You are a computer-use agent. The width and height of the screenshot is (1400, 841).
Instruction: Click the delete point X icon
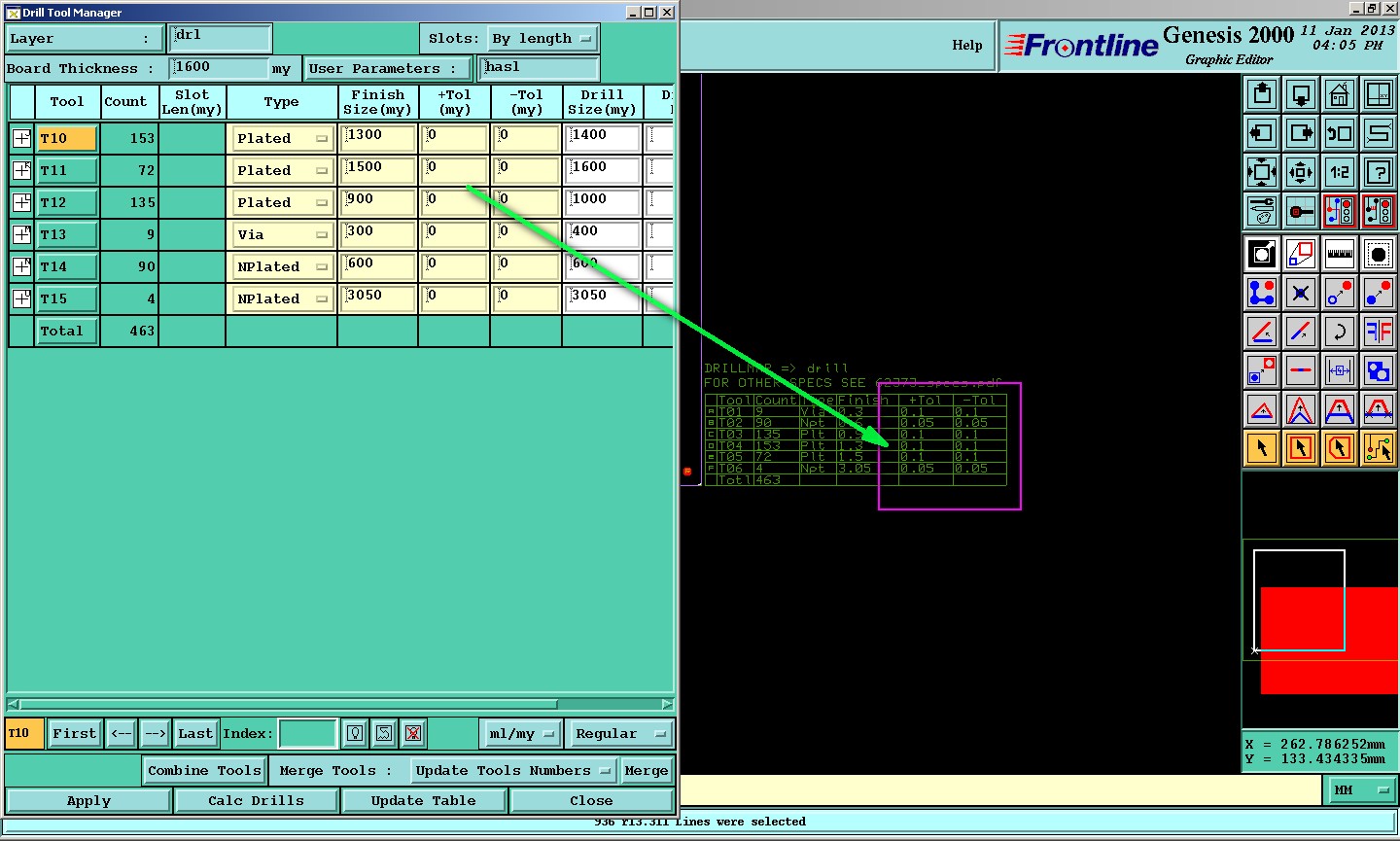pyautogui.click(x=1301, y=293)
